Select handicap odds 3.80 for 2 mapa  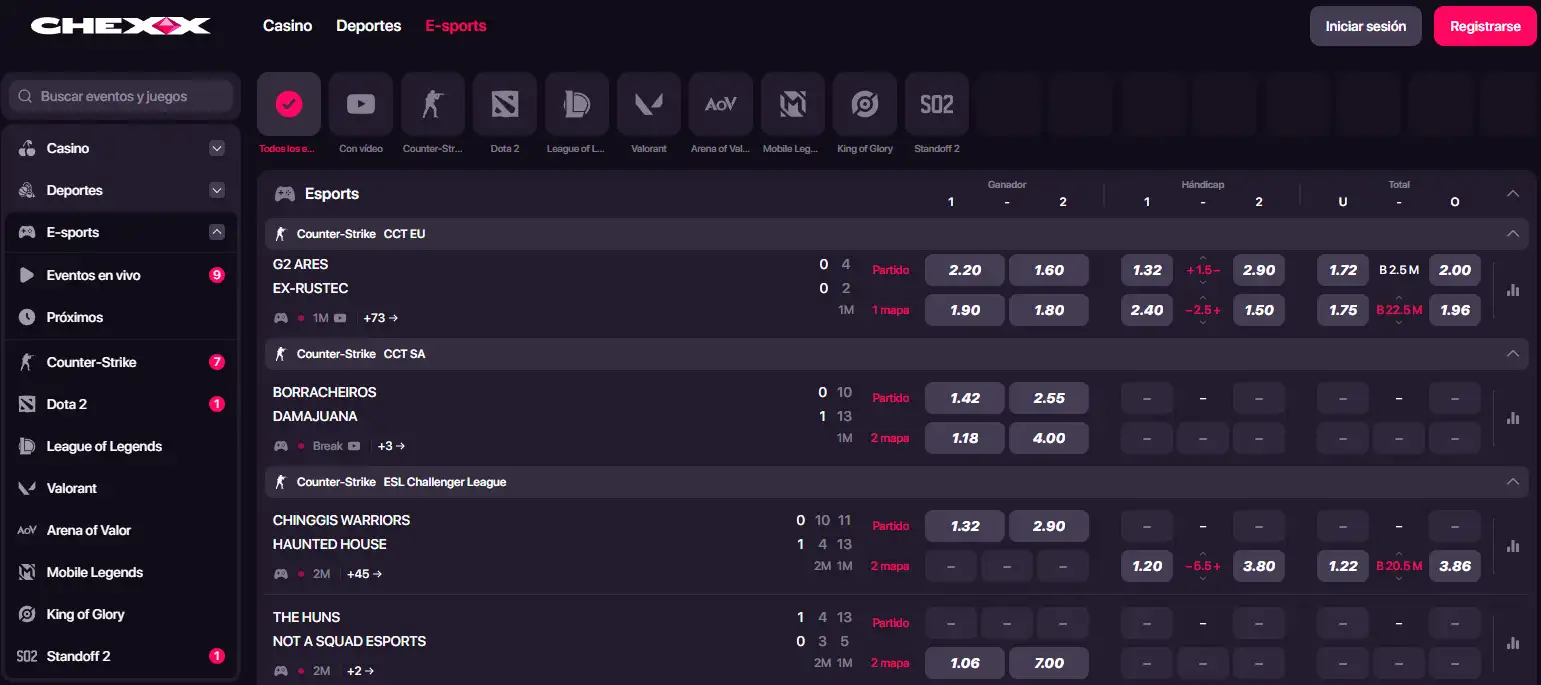1259,566
